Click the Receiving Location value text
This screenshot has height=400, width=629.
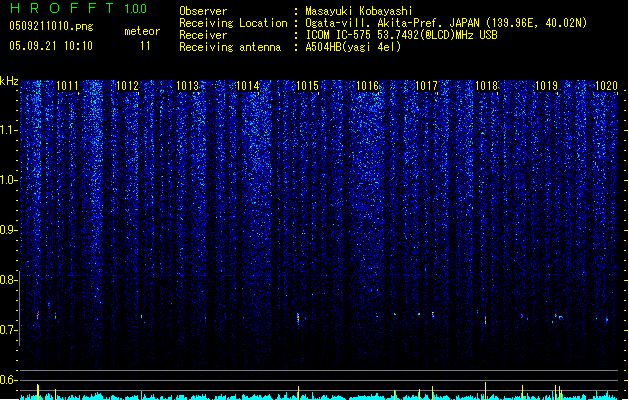pyautogui.click(x=446, y=23)
